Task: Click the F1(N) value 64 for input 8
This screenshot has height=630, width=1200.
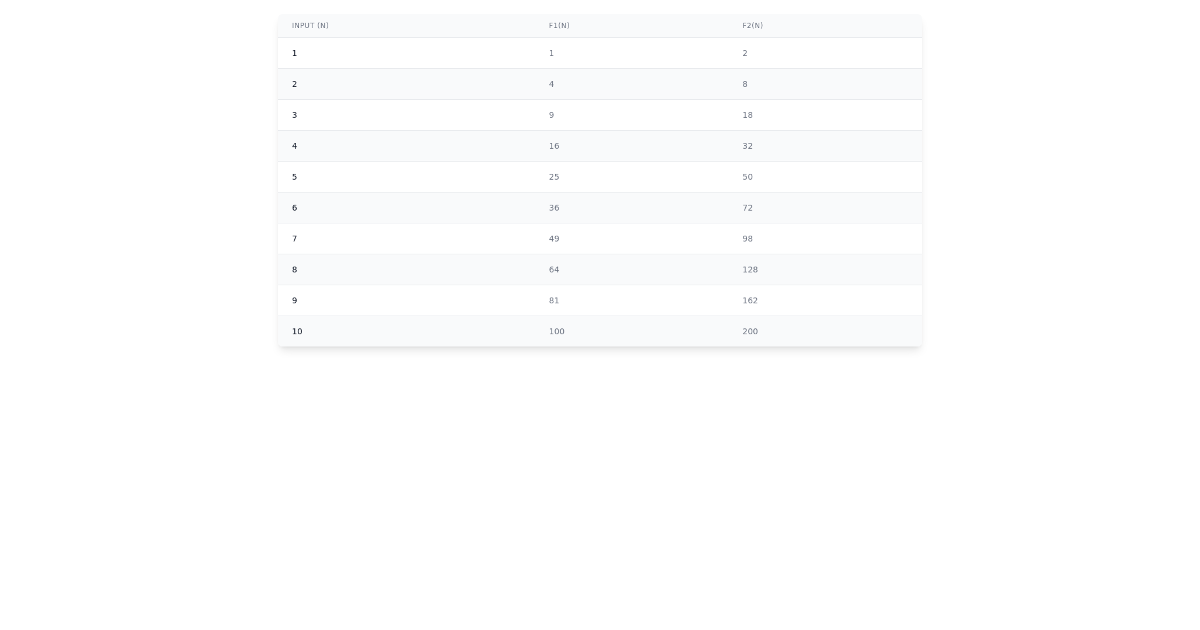Action: tap(554, 269)
